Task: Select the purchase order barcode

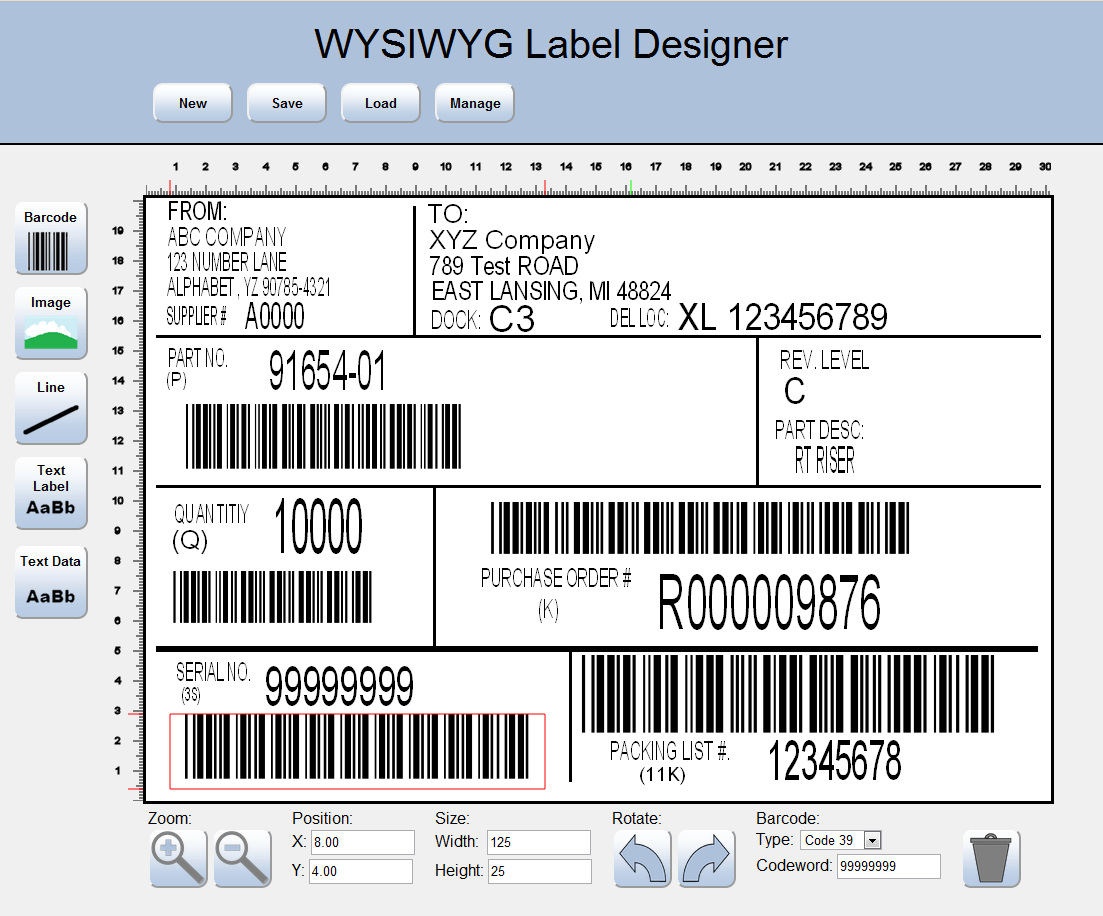Action: (700, 528)
